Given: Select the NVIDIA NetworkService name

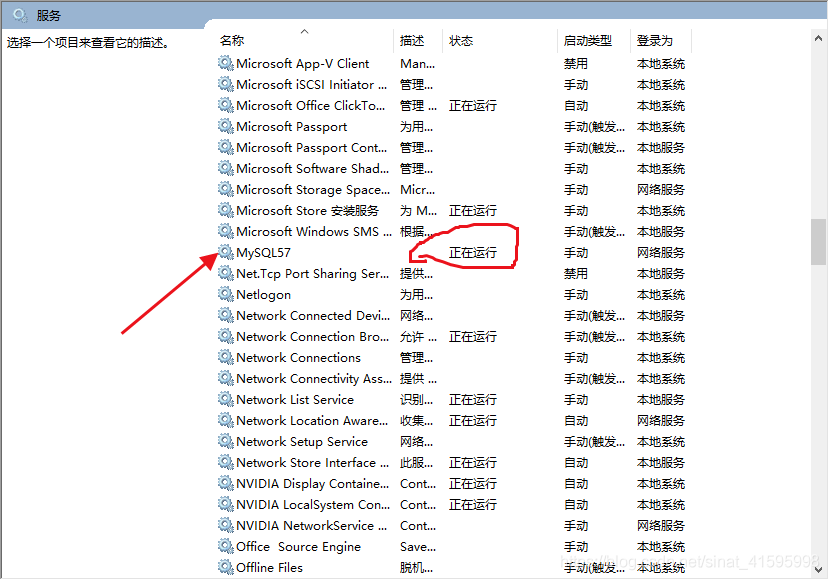Looking at the screenshot, I should point(311,526).
